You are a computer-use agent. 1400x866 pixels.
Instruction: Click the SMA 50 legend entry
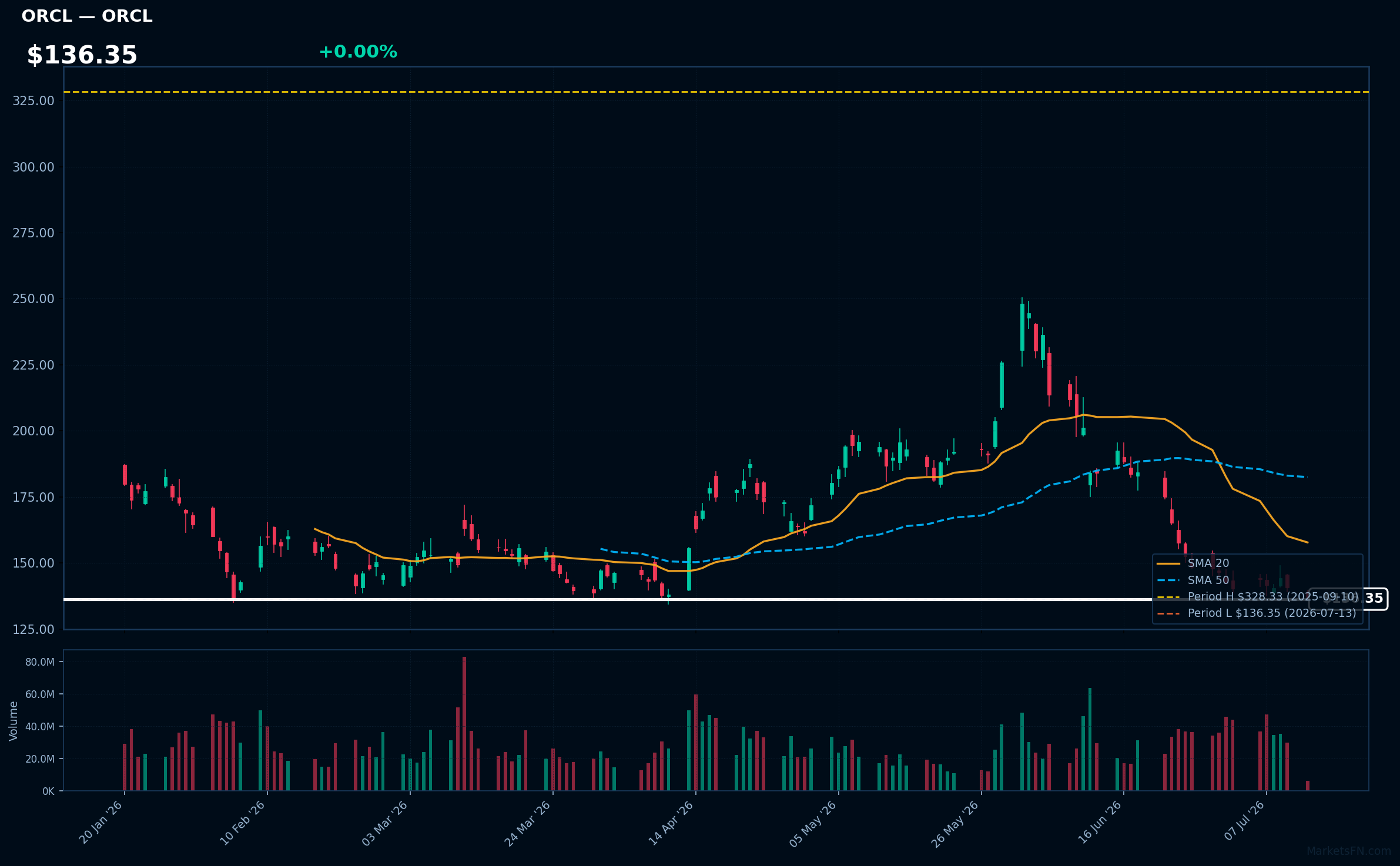coord(1193,580)
